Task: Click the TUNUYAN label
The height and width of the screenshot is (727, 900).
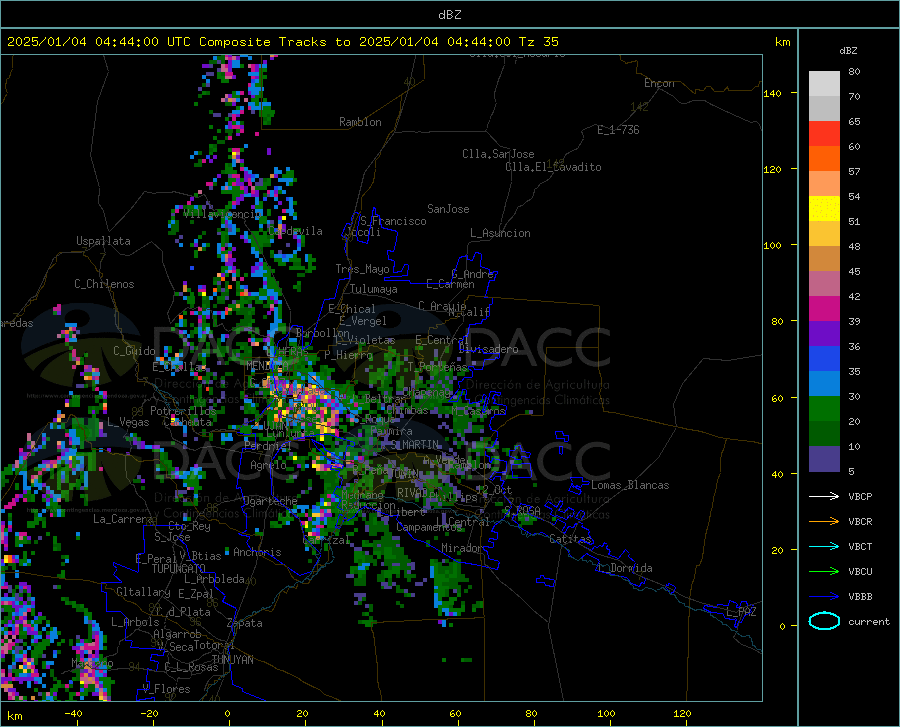Action: coord(232,660)
